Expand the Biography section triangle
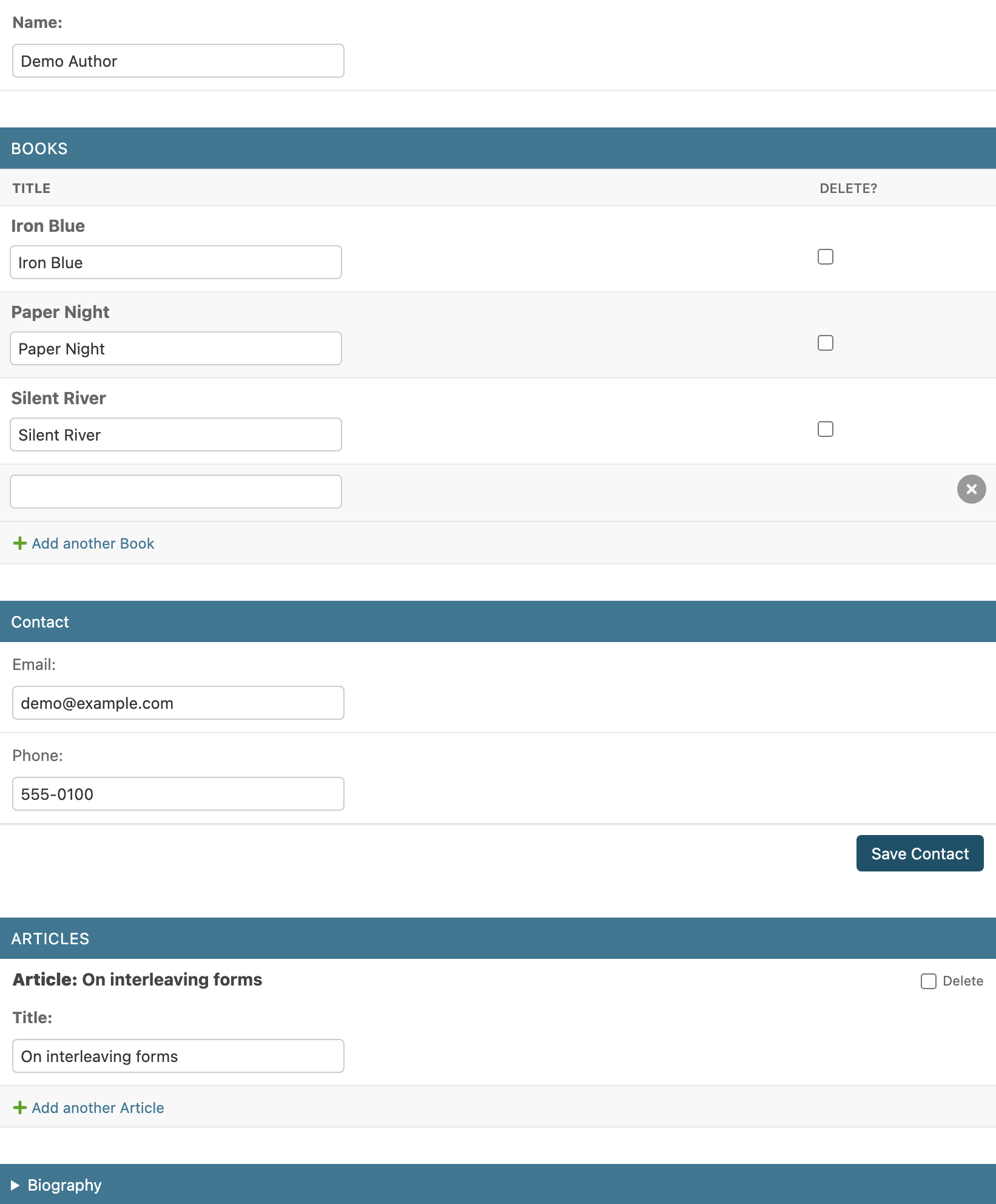This screenshot has width=996, height=1204. 16,1185
